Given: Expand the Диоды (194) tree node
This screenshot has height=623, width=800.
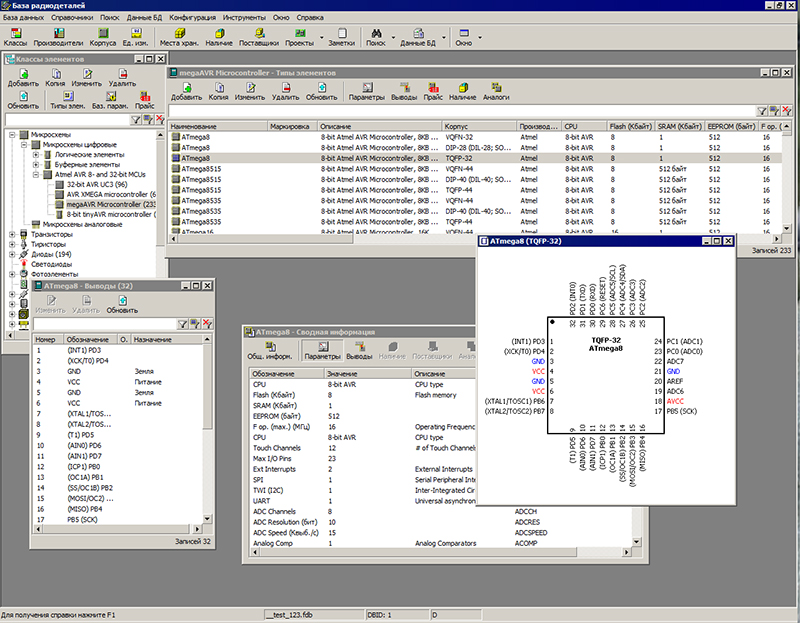Looking at the screenshot, I should click(12, 255).
